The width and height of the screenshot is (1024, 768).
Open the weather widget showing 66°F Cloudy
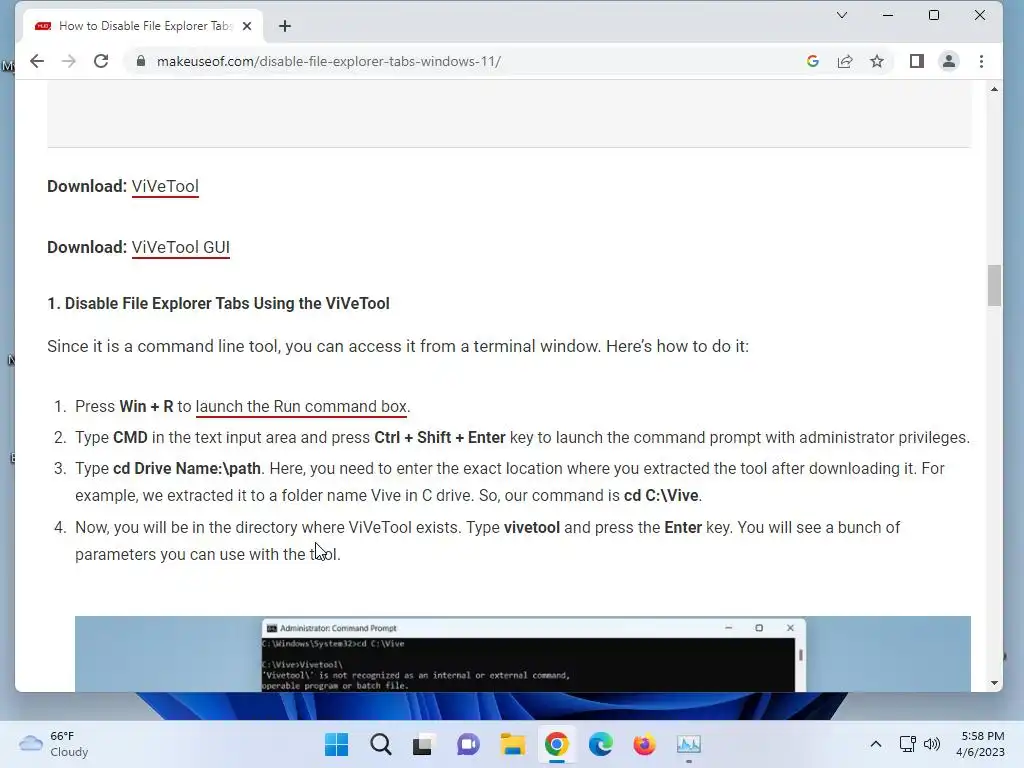[54, 744]
